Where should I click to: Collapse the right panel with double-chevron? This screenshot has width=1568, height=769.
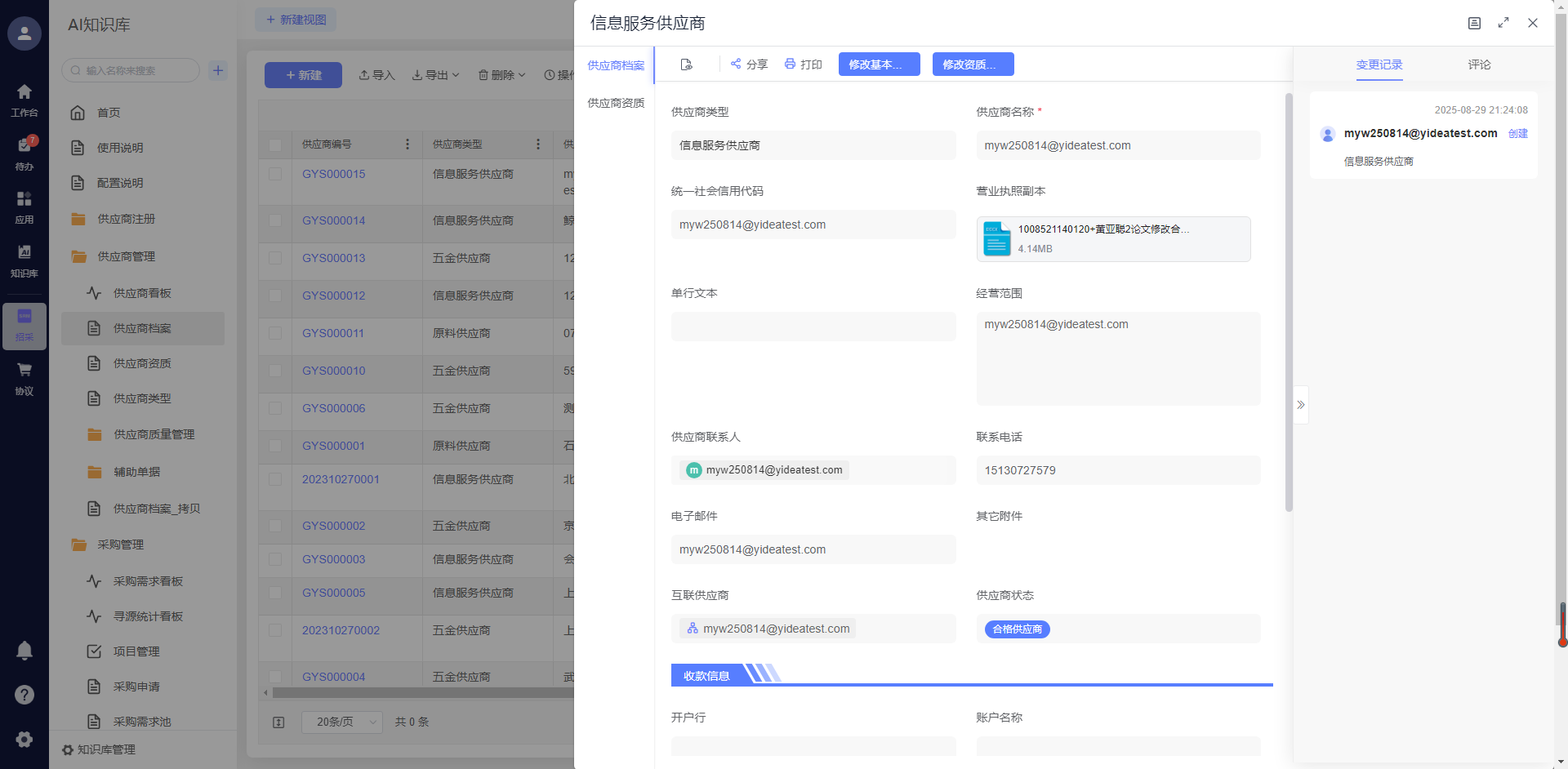point(1301,405)
